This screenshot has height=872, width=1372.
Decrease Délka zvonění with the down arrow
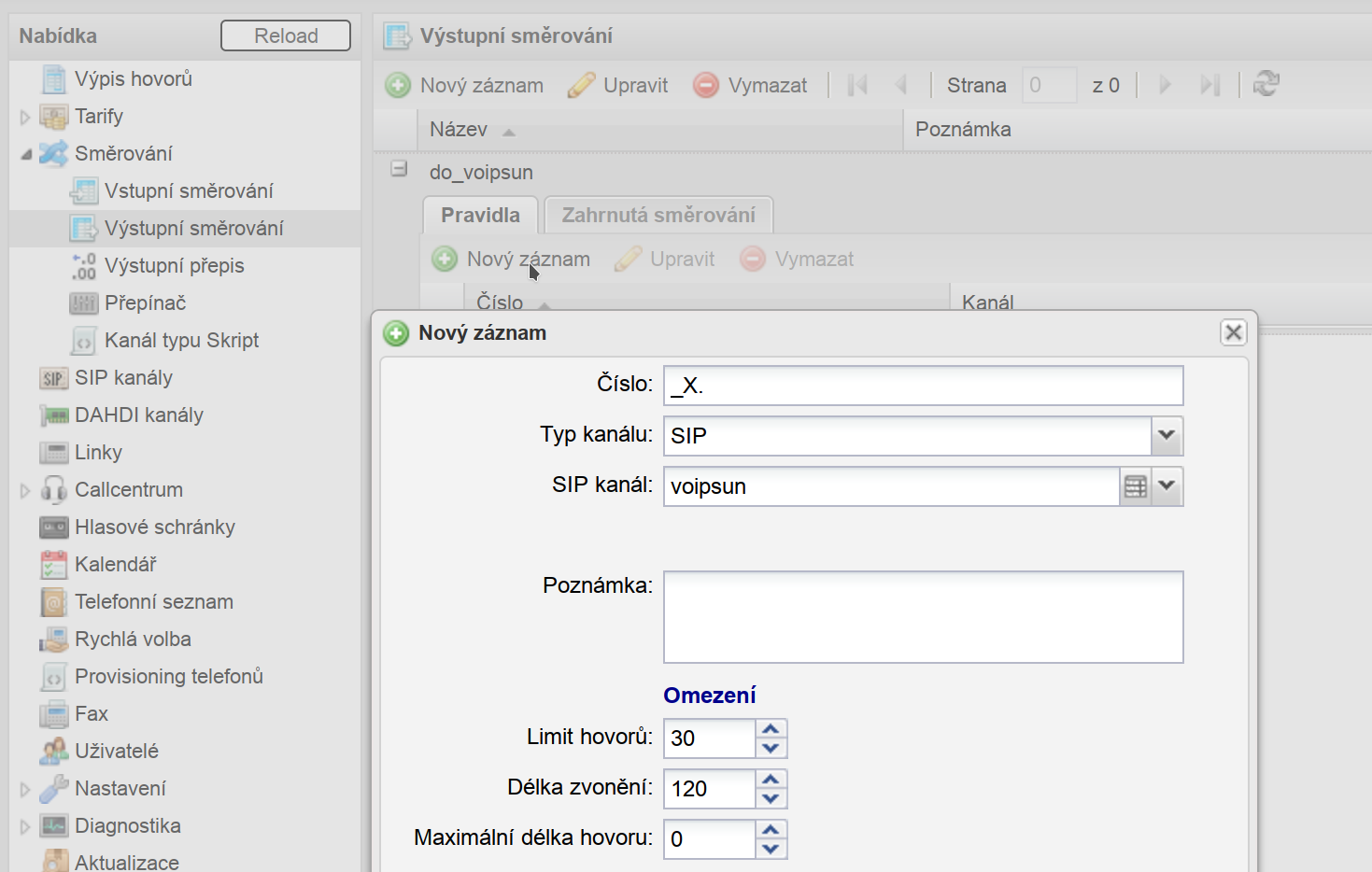(771, 798)
